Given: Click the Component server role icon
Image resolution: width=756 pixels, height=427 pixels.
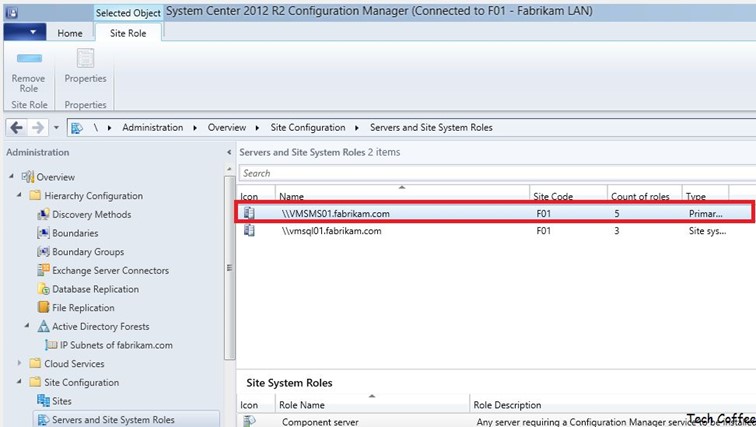Looking at the screenshot, I should [249, 421].
